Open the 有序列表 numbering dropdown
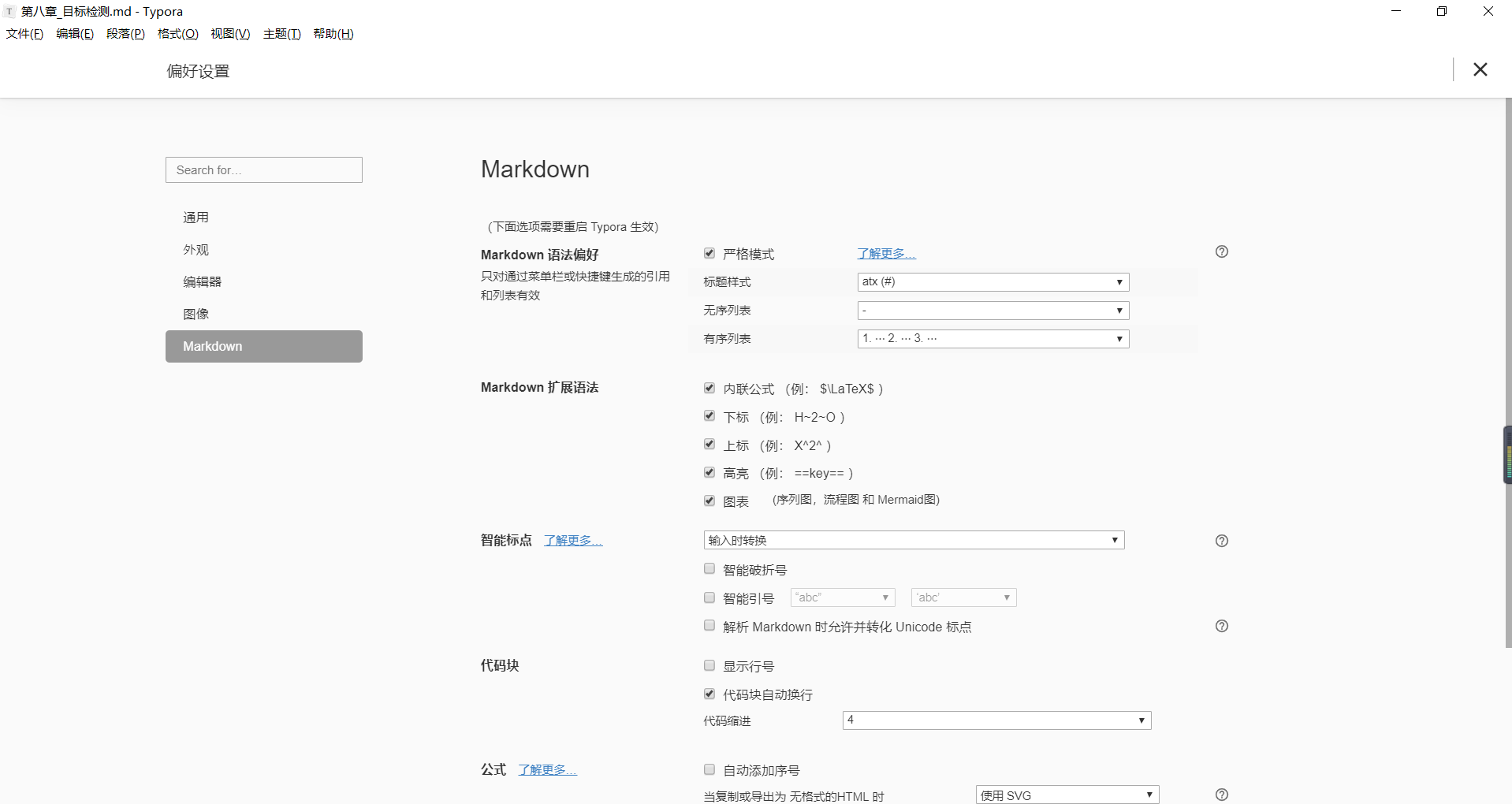 pos(993,339)
